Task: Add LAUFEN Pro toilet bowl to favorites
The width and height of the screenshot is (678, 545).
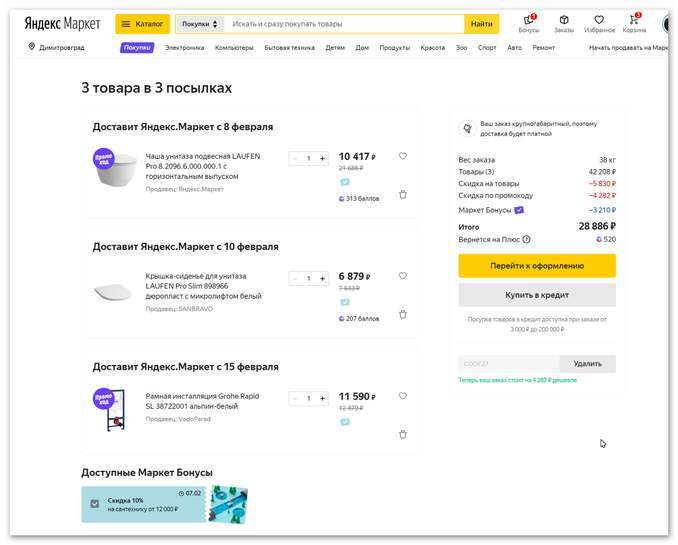Action: pos(403,156)
